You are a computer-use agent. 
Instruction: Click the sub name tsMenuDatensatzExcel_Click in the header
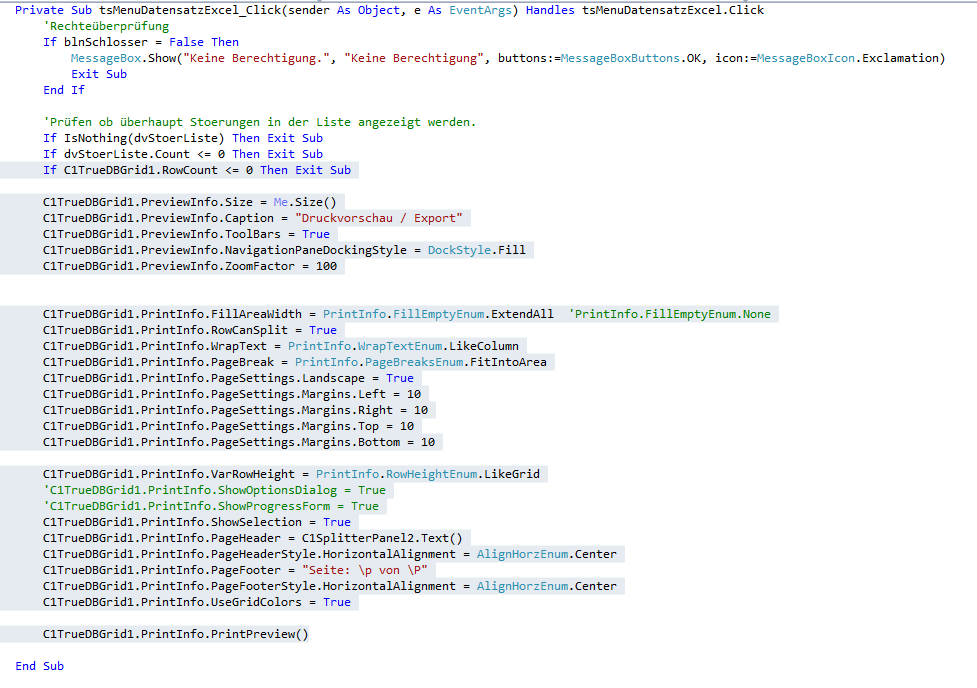pos(190,10)
